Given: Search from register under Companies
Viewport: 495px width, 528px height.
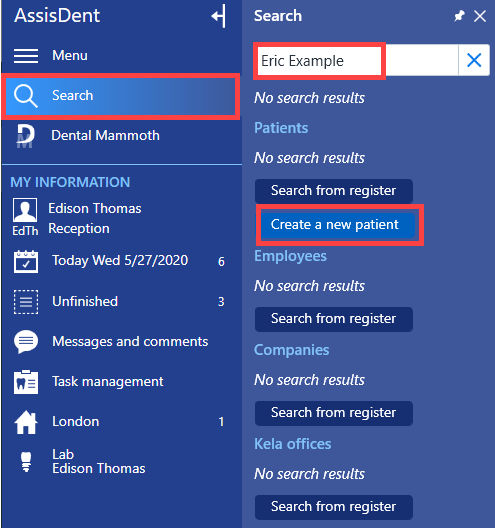Looking at the screenshot, I should [x=334, y=413].
